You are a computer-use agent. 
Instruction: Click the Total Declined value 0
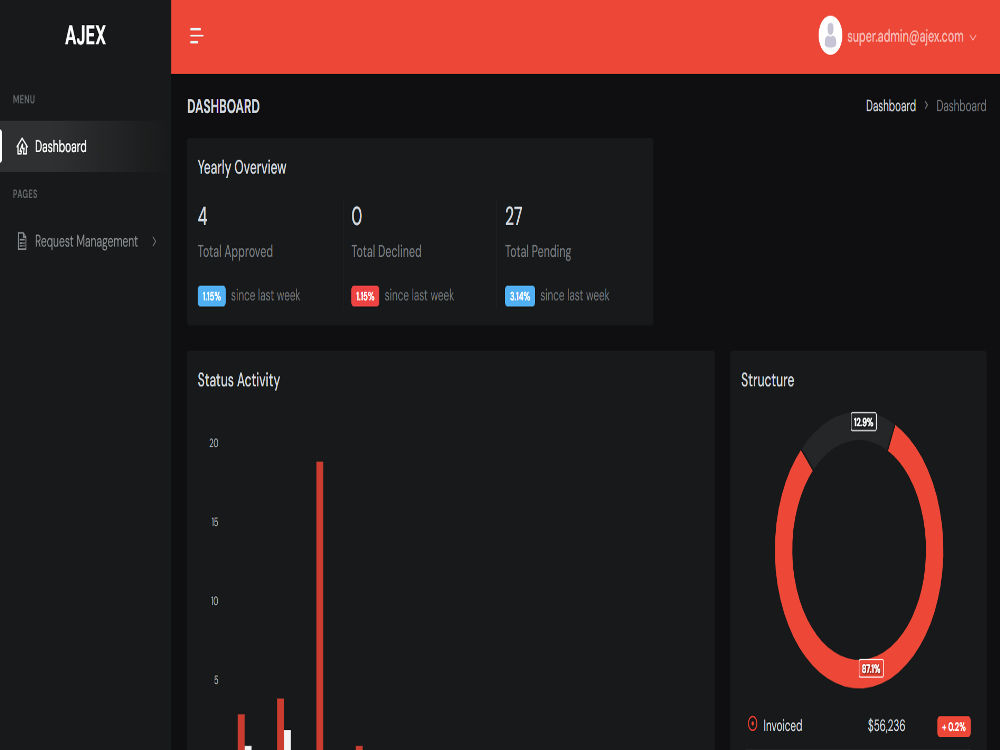(x=357, y=216)
